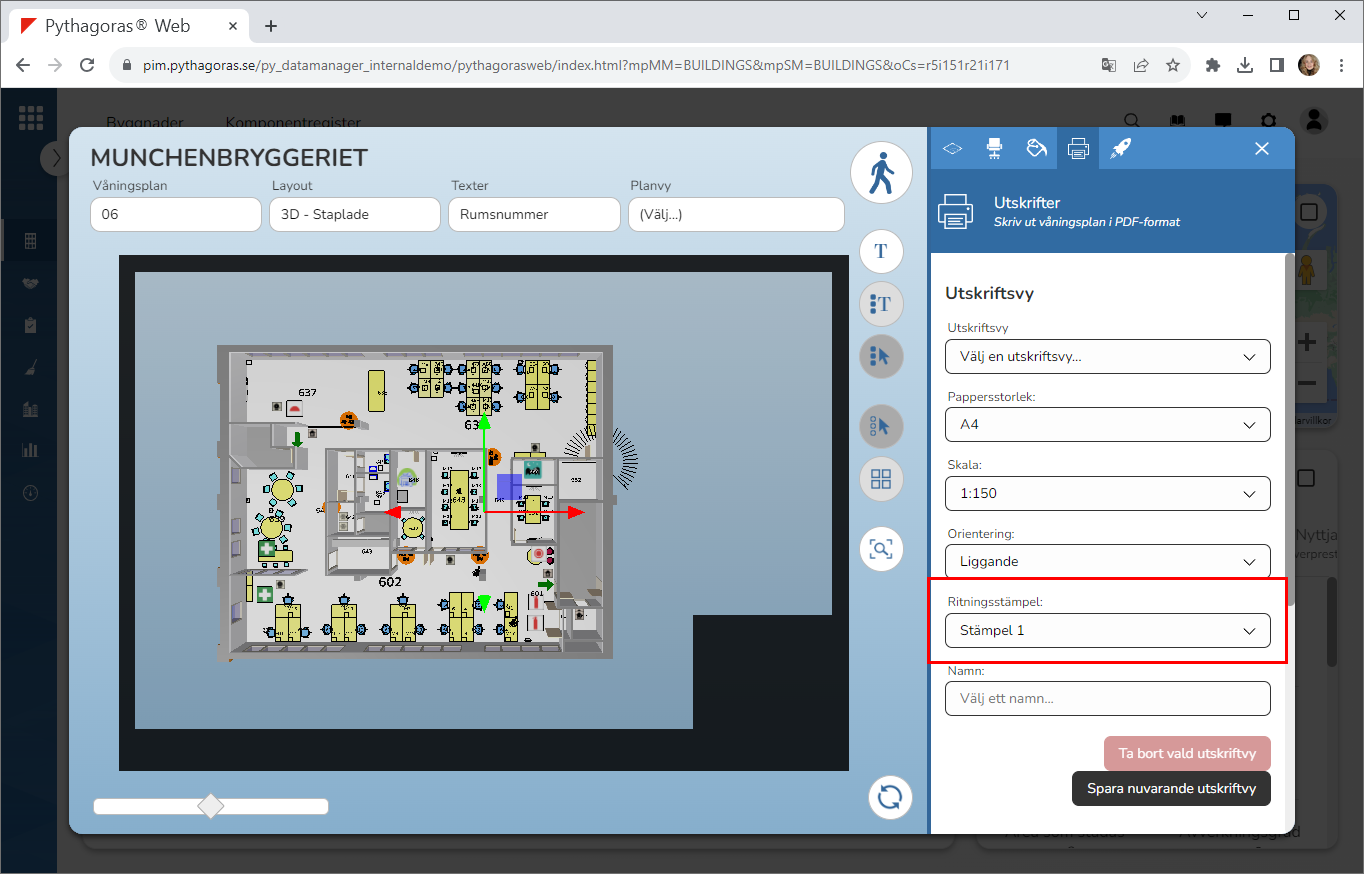Click Spara nuvarande utskriftsvy button
Screen dimensions: 1364x874
pyautogui.click(x=1170, y=788)
